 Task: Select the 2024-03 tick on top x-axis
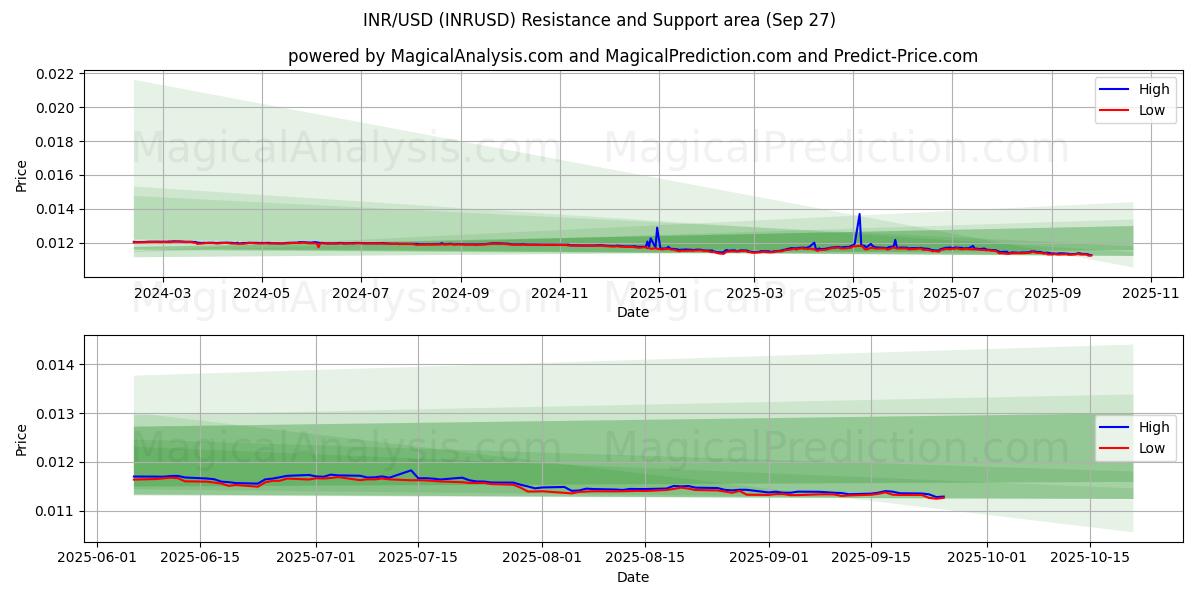coord(163,293)
